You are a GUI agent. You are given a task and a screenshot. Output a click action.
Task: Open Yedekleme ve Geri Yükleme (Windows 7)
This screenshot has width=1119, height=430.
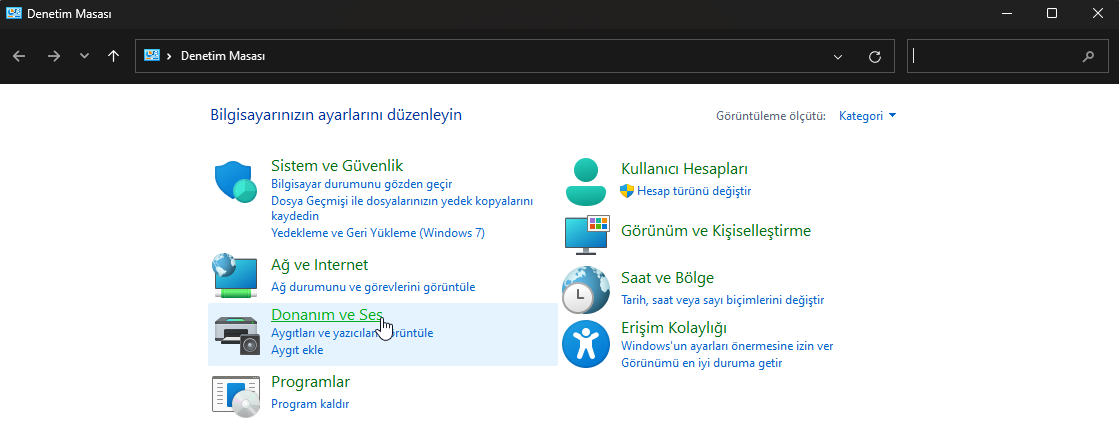click(x=378, y=232)
